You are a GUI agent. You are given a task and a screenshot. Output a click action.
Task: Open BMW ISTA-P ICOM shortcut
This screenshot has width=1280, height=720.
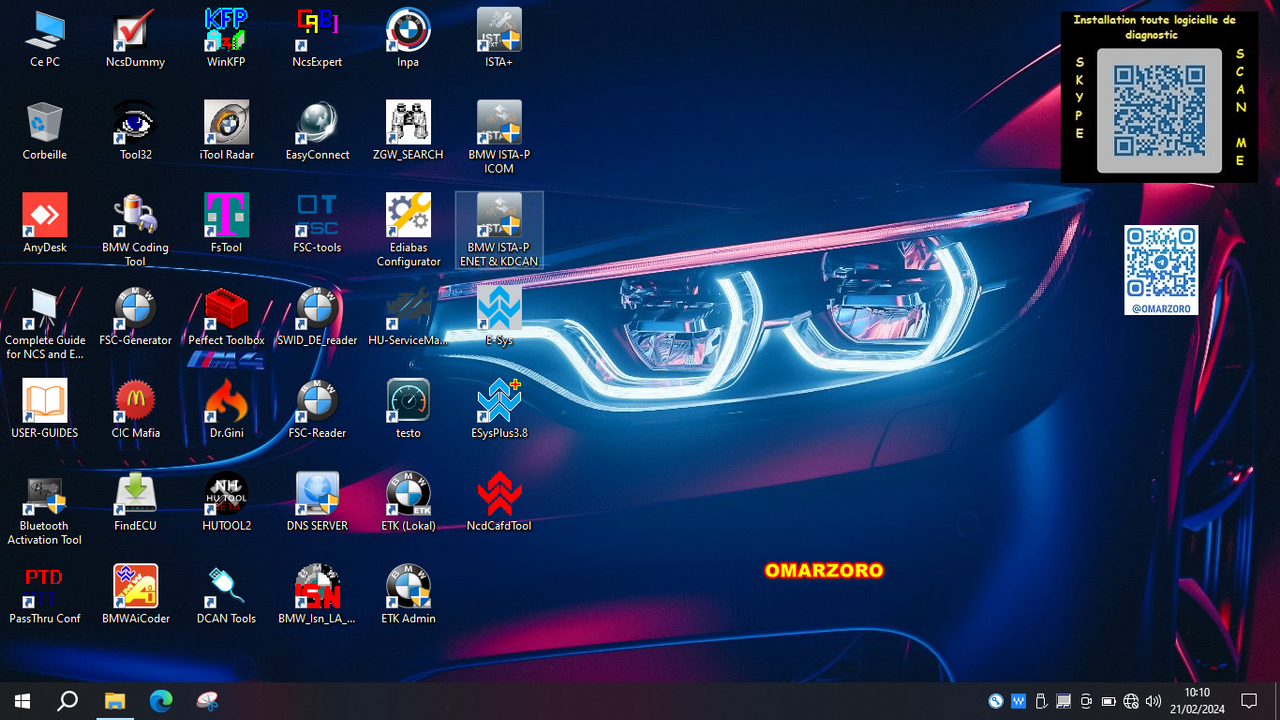[499, 138]
